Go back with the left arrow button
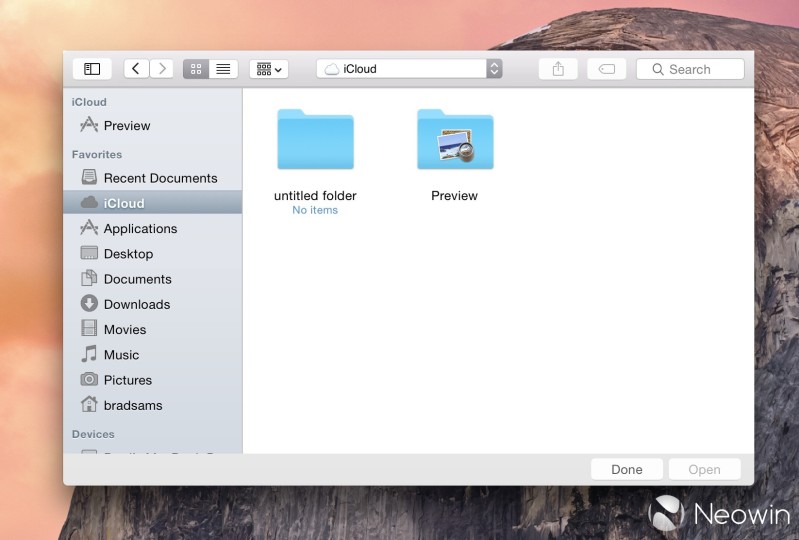 click(x=136, y=69)
